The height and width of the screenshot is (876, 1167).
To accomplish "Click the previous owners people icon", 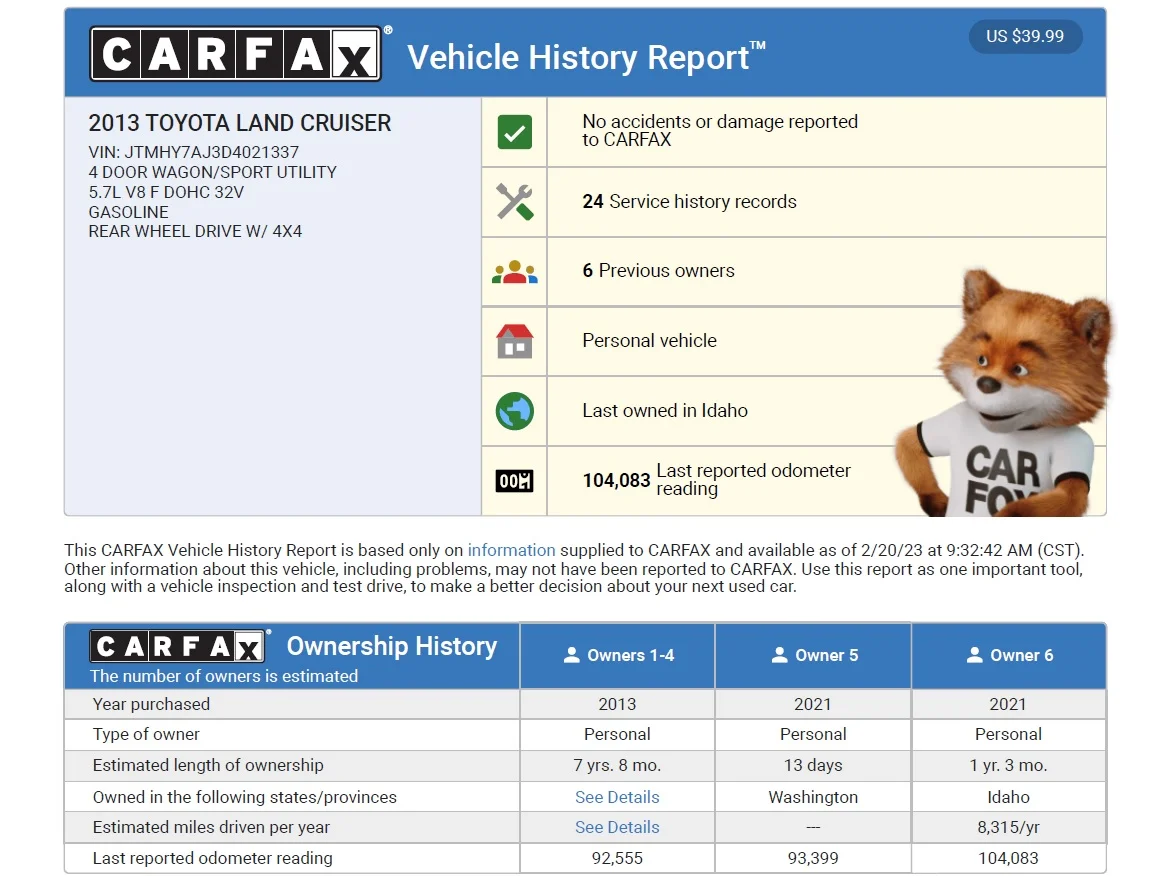I will [x=514, y=272].
